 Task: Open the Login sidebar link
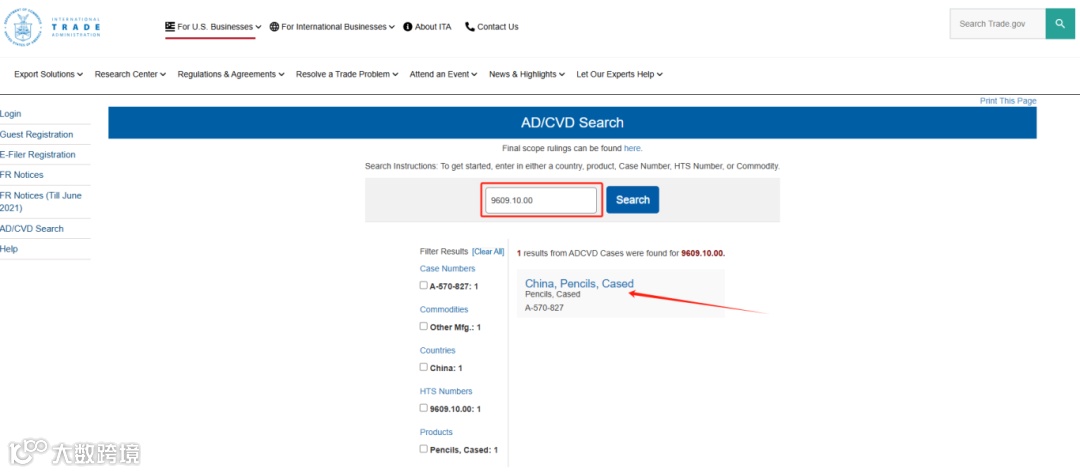(10, 114)
